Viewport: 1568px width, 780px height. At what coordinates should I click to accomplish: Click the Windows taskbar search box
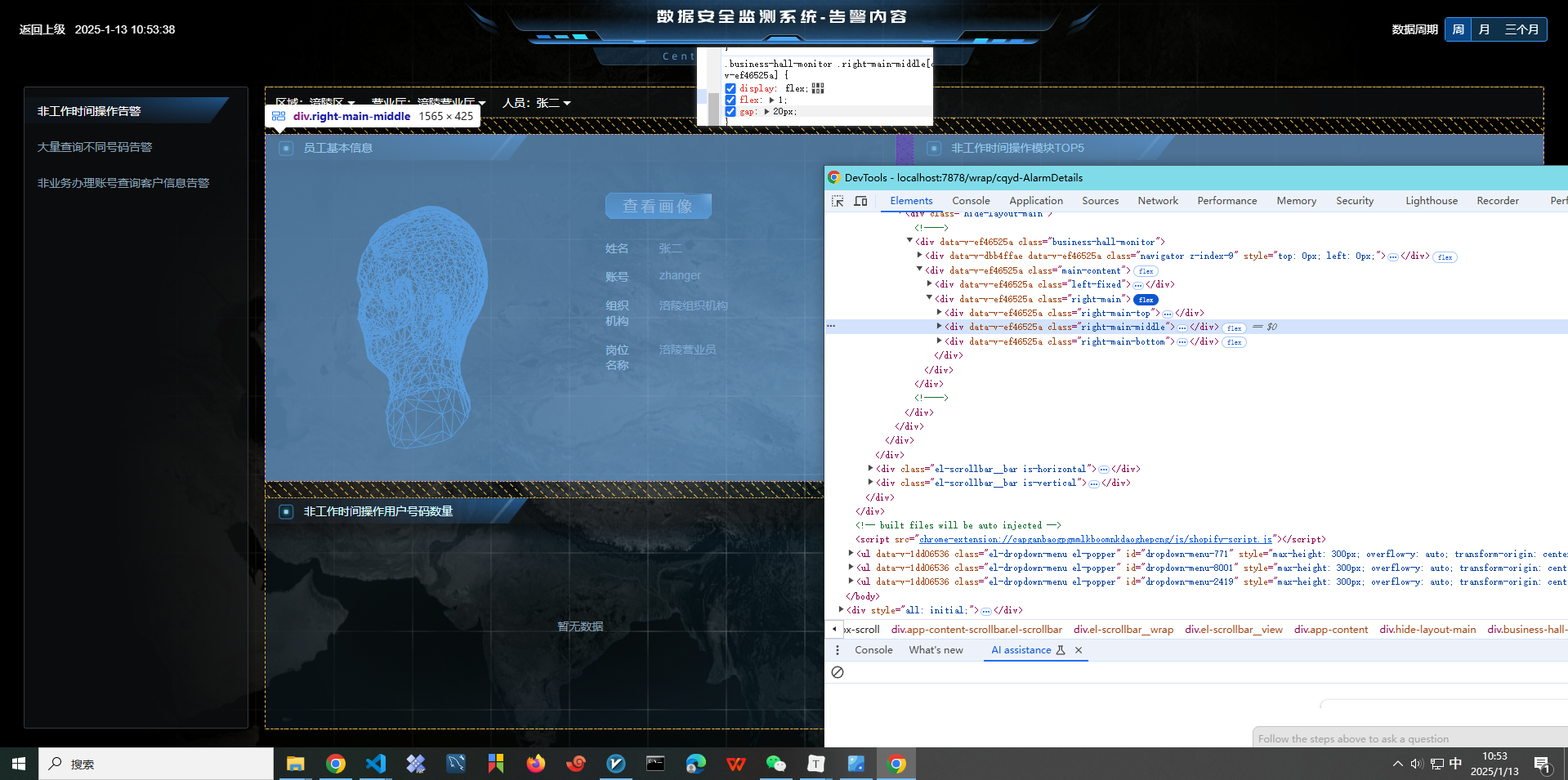click(x=156, y=764)
